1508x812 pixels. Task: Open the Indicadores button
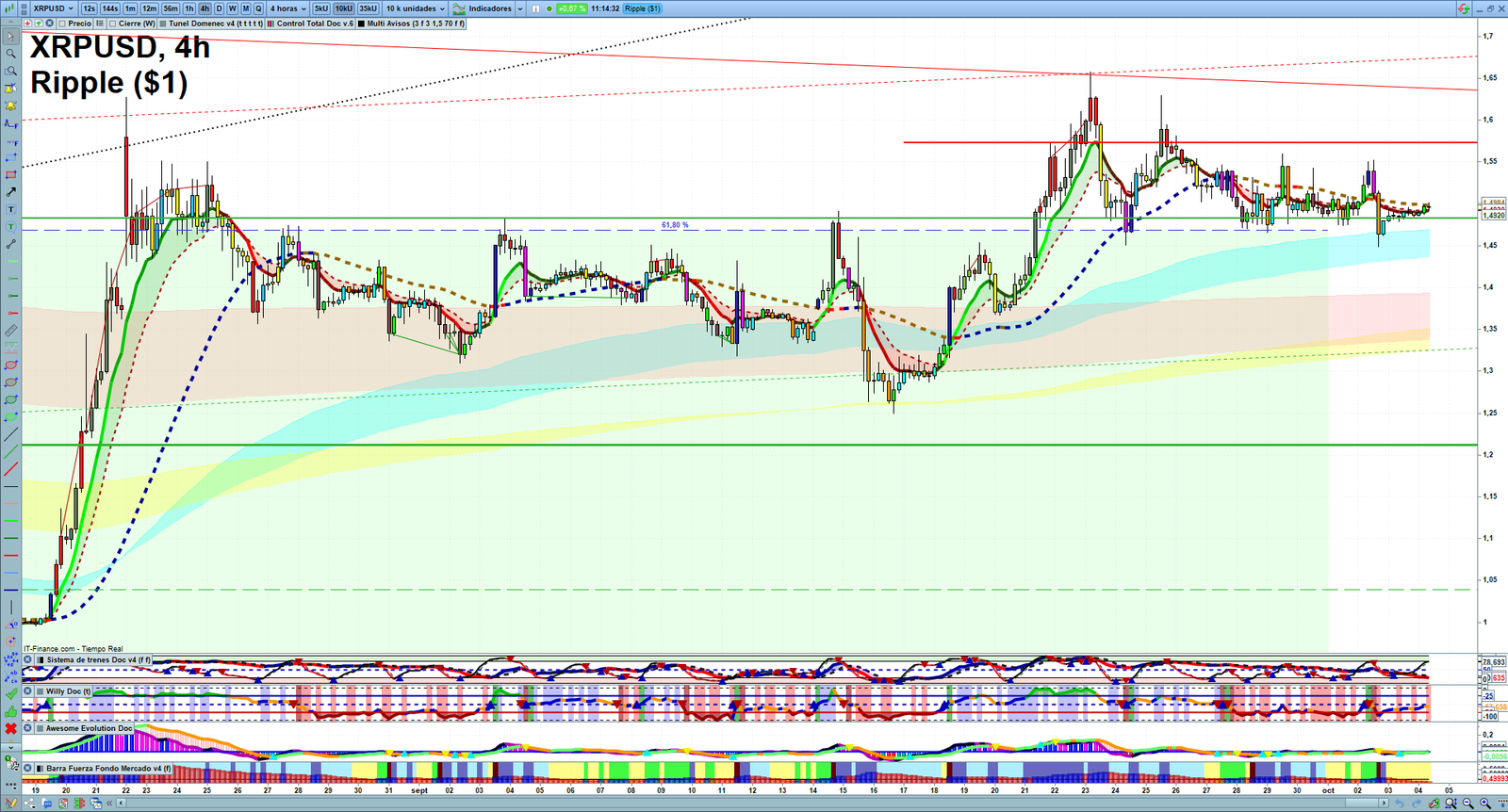point(483,8)
